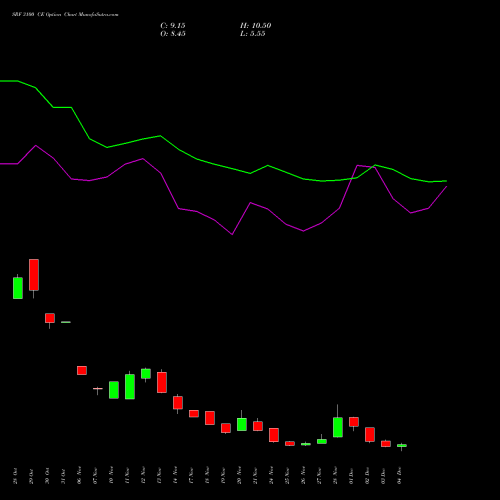
Task: Click the close value "C: 9.15"
Action: pos(173,26)
